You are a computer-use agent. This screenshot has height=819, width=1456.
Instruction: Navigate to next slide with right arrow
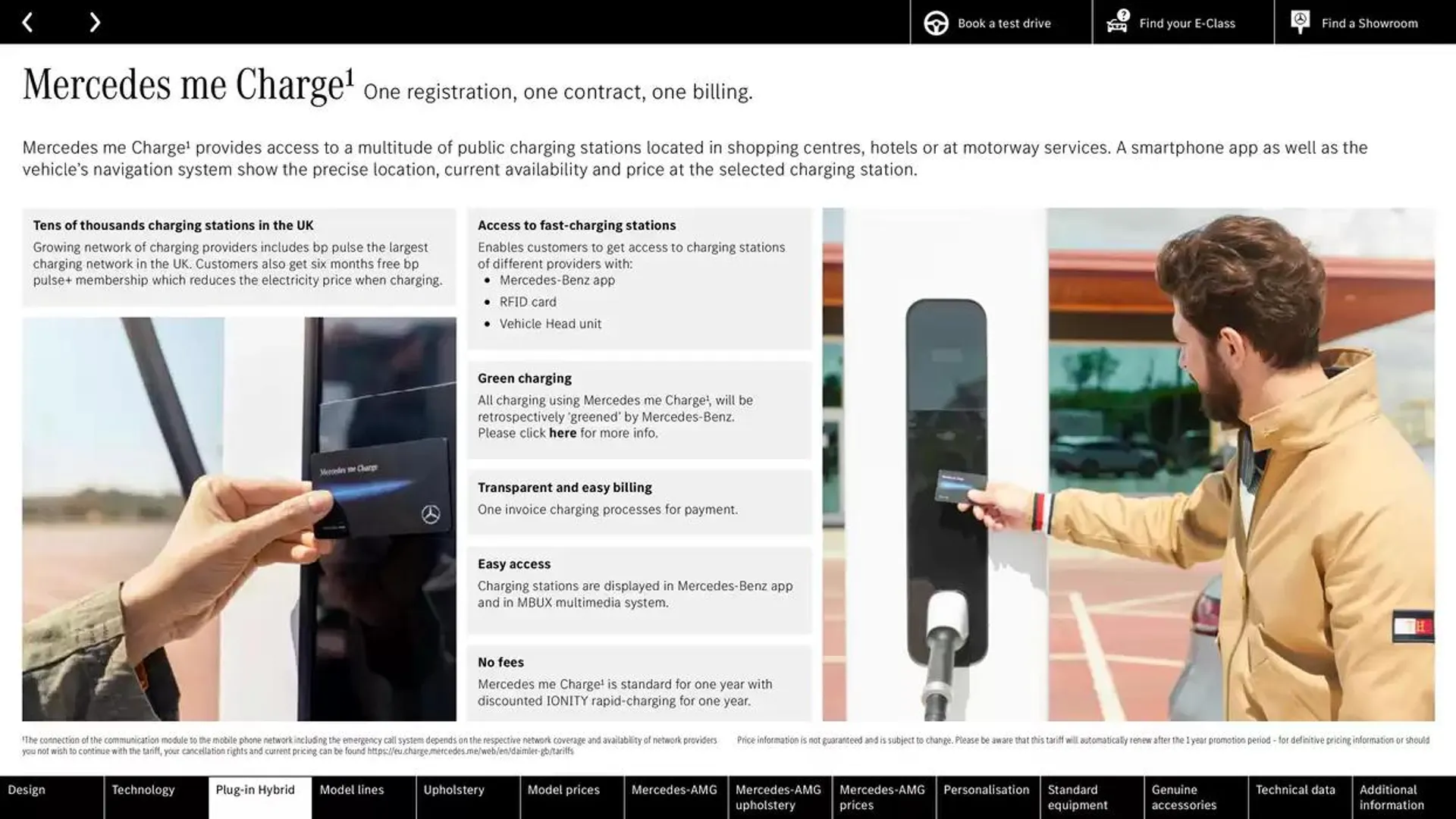(x=93, y=21)
